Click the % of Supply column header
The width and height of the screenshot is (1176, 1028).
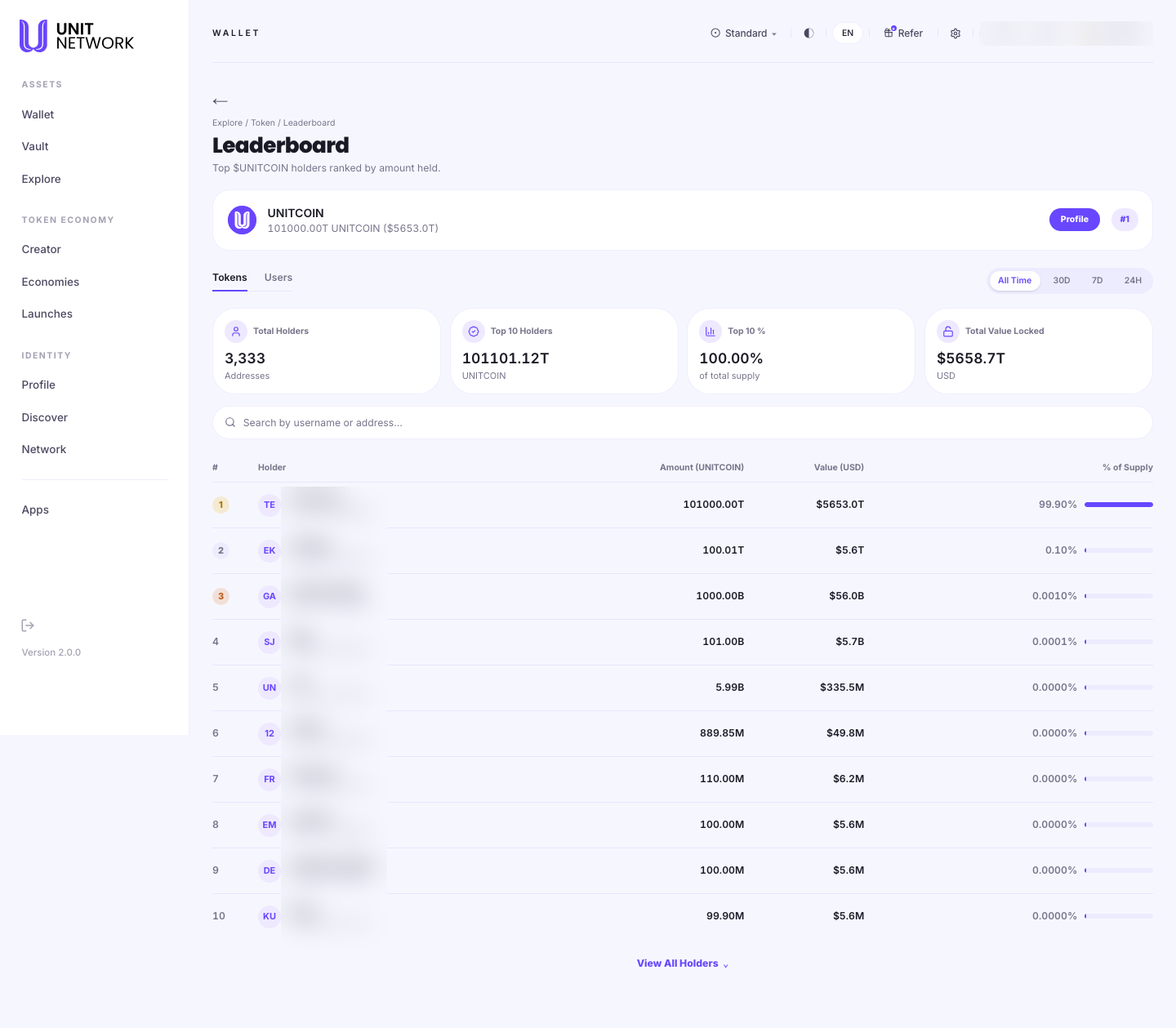click(1127, 468)
